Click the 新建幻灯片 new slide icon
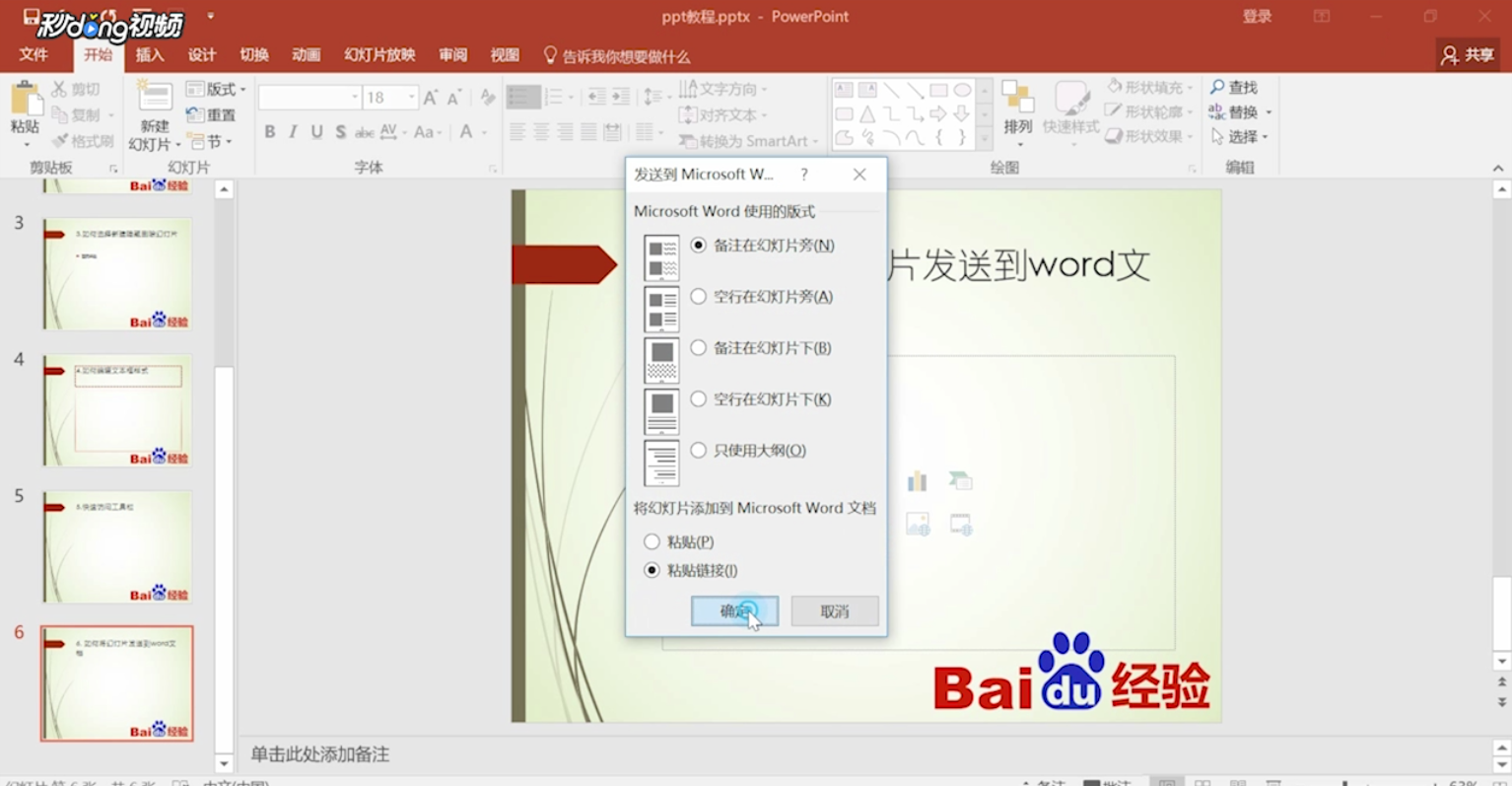 coord(155,96)
